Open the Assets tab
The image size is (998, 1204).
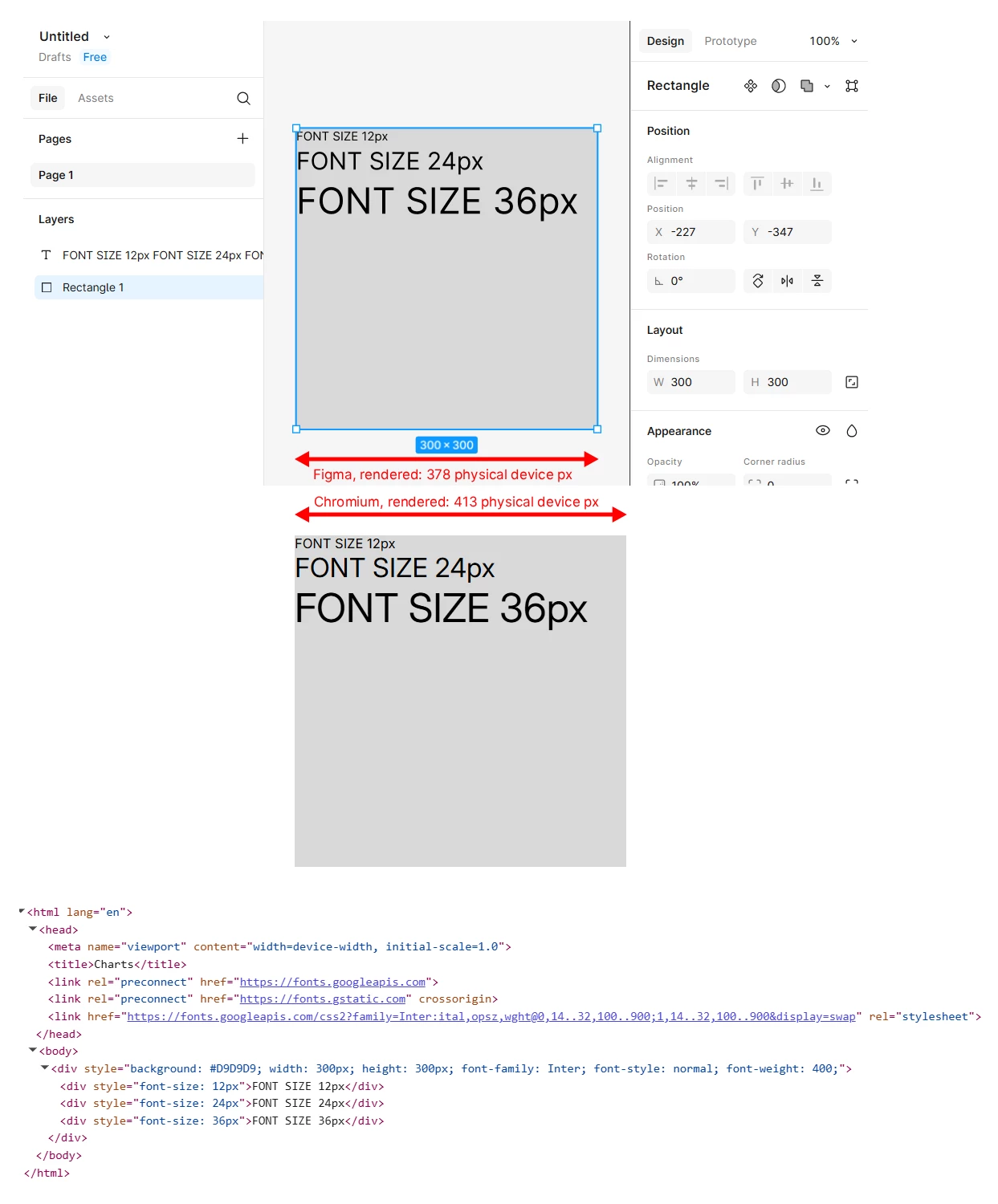click(x=96, y=98)
